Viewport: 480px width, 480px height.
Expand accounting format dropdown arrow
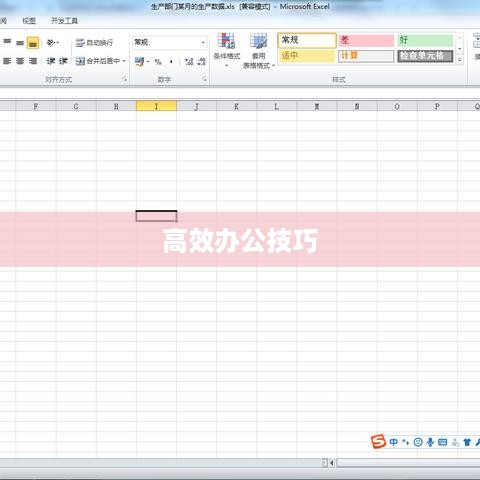tap(148, 61)
